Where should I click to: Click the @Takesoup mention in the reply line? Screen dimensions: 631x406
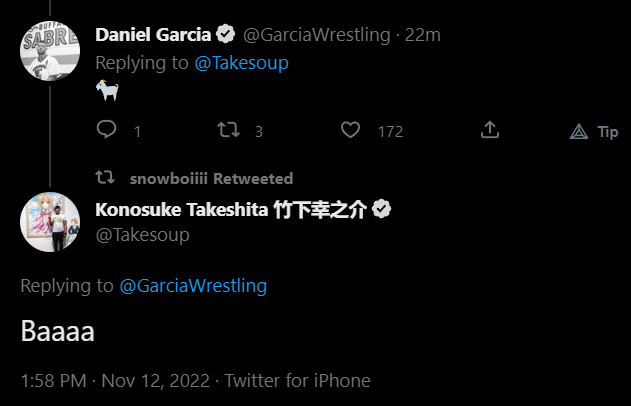pyautogui.click(x=240, y=61)
